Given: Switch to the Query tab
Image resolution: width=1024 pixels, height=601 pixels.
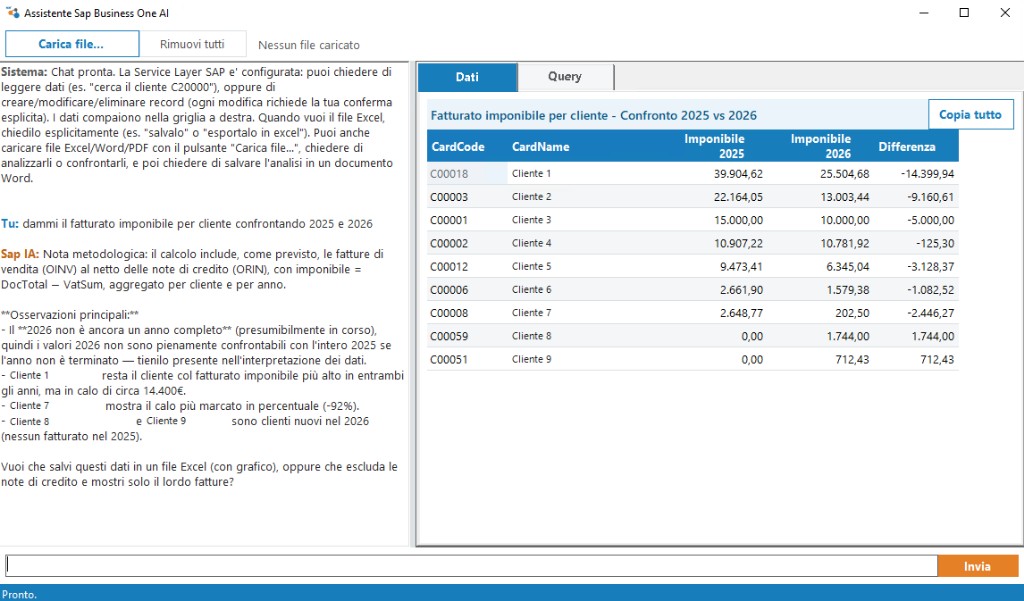Looking at the screenshot, I should point(565,76).
